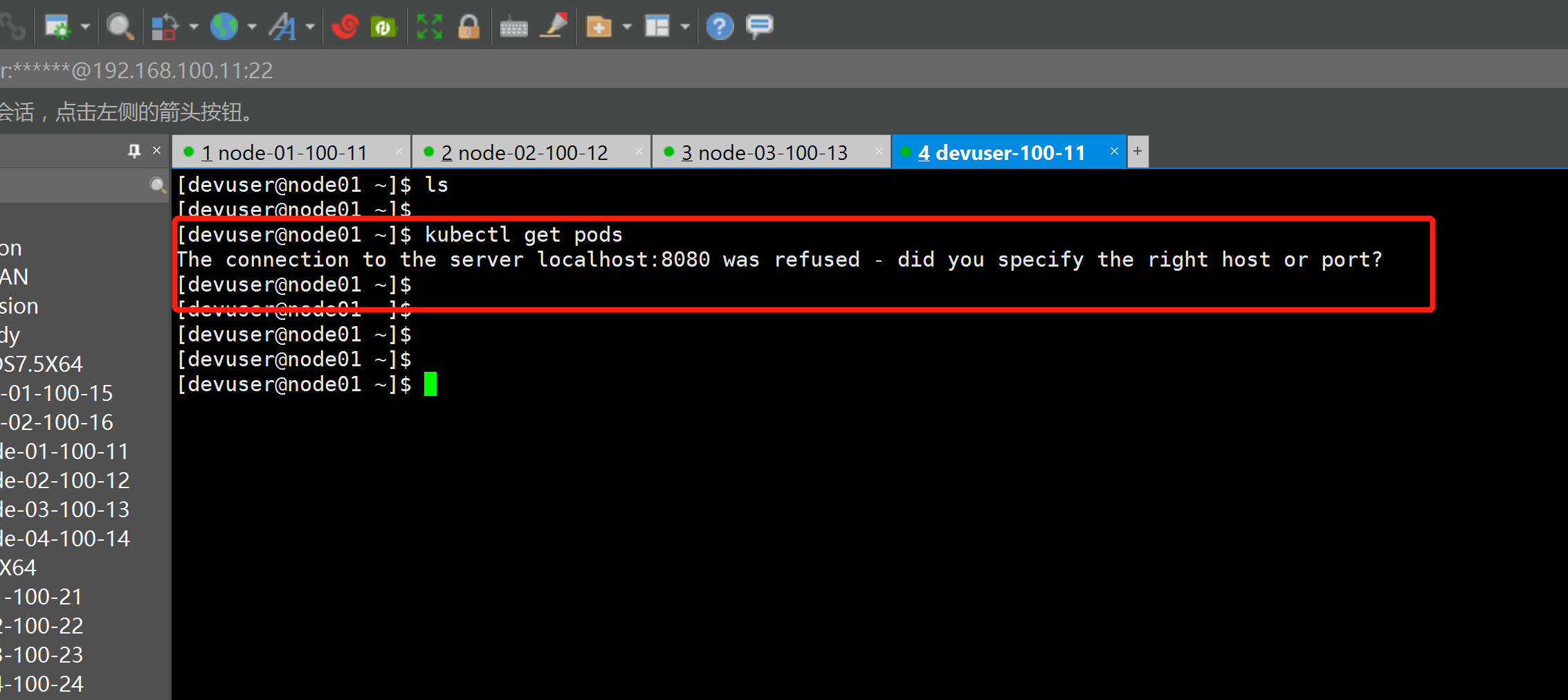Click the magnifying glass Find icon in toolbar

(x=120, y=27)
